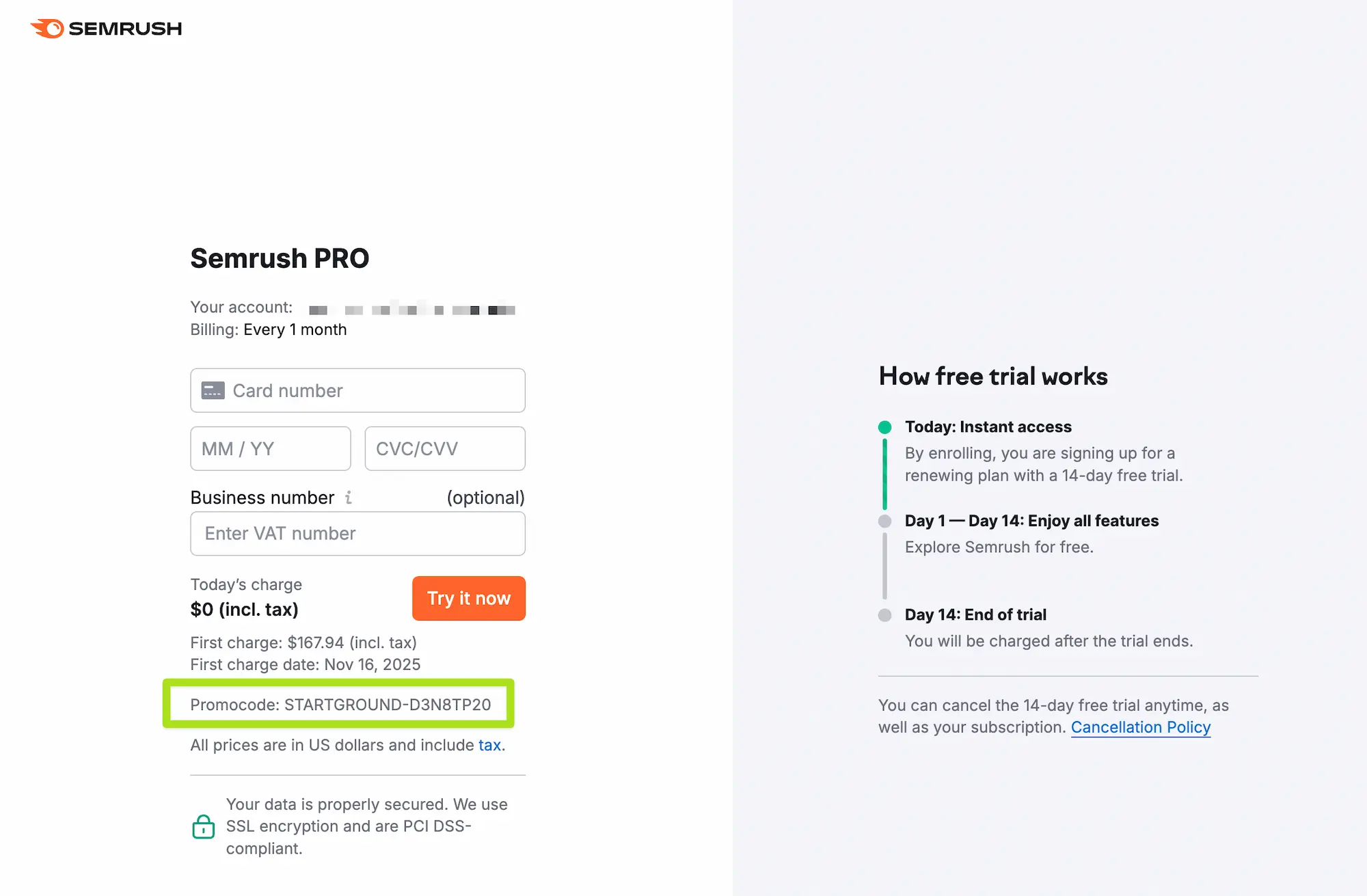The width and height of the screenshot is (1367, 896).
Task: Click the orange flame in the Semrush logo
Action: 46,27
